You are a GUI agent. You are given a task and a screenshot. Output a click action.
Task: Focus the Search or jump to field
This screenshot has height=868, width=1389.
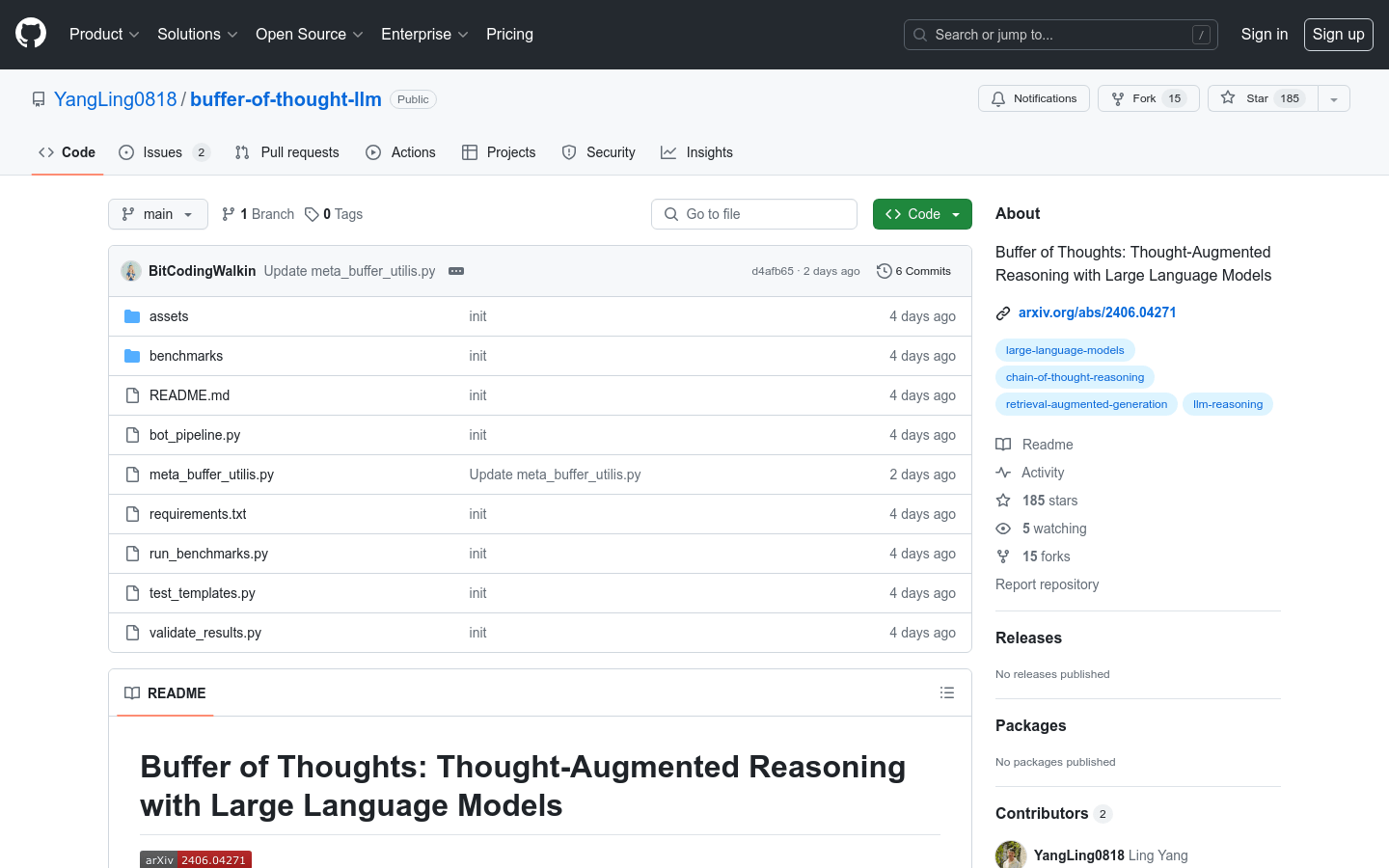click(x=1060, y=35)
